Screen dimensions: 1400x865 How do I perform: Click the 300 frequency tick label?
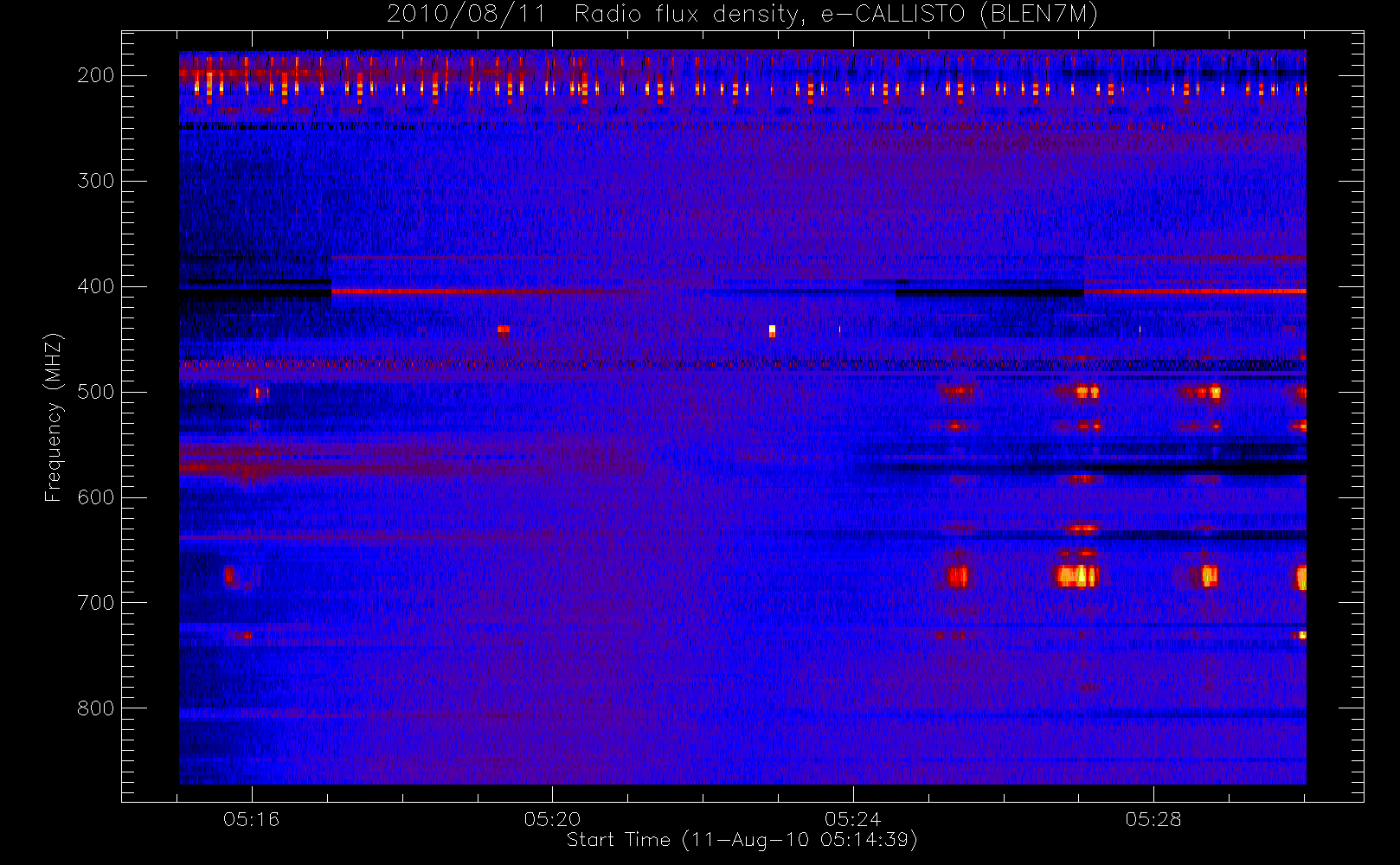pyautogui.click(x=95, y=181)
